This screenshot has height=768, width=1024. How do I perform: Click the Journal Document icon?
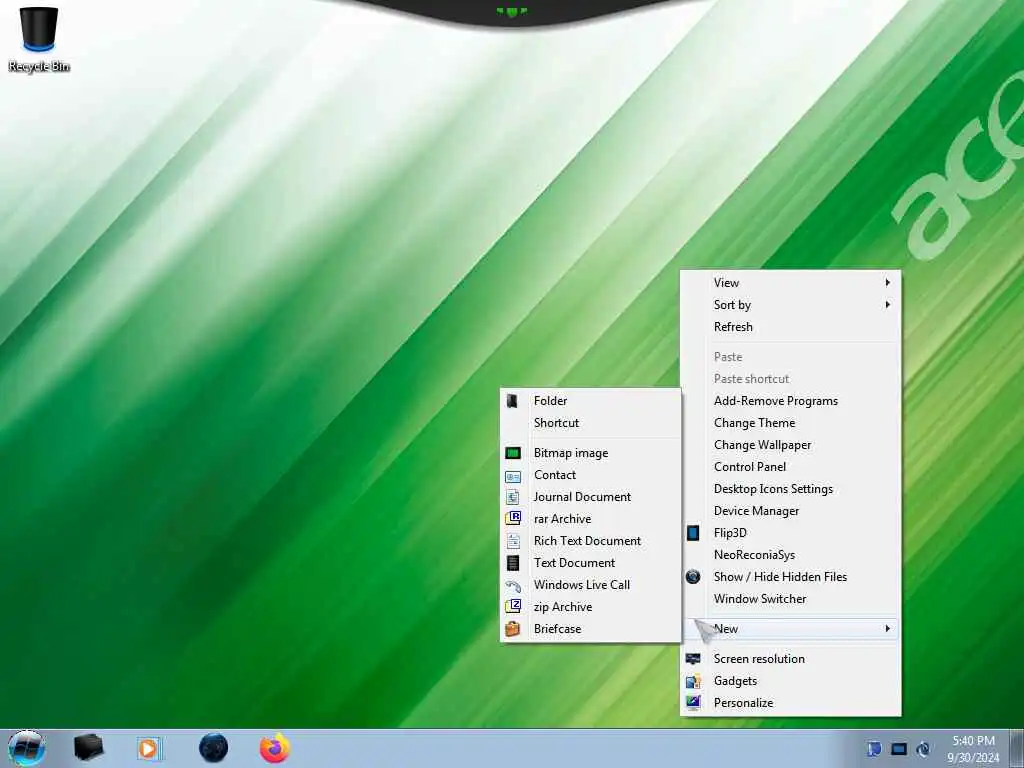(x=513, y=497)
